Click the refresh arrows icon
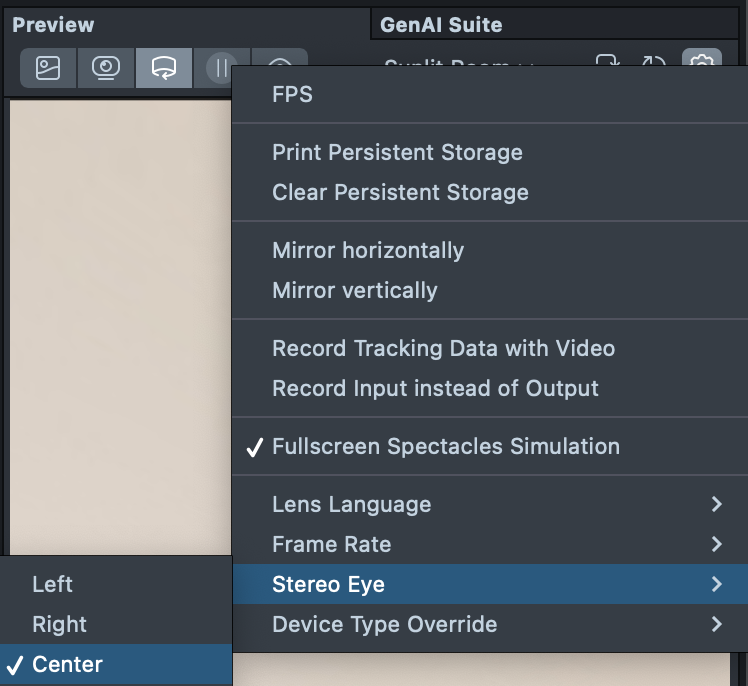Screen dimensions: 748x686 click(x=654, y=64)
